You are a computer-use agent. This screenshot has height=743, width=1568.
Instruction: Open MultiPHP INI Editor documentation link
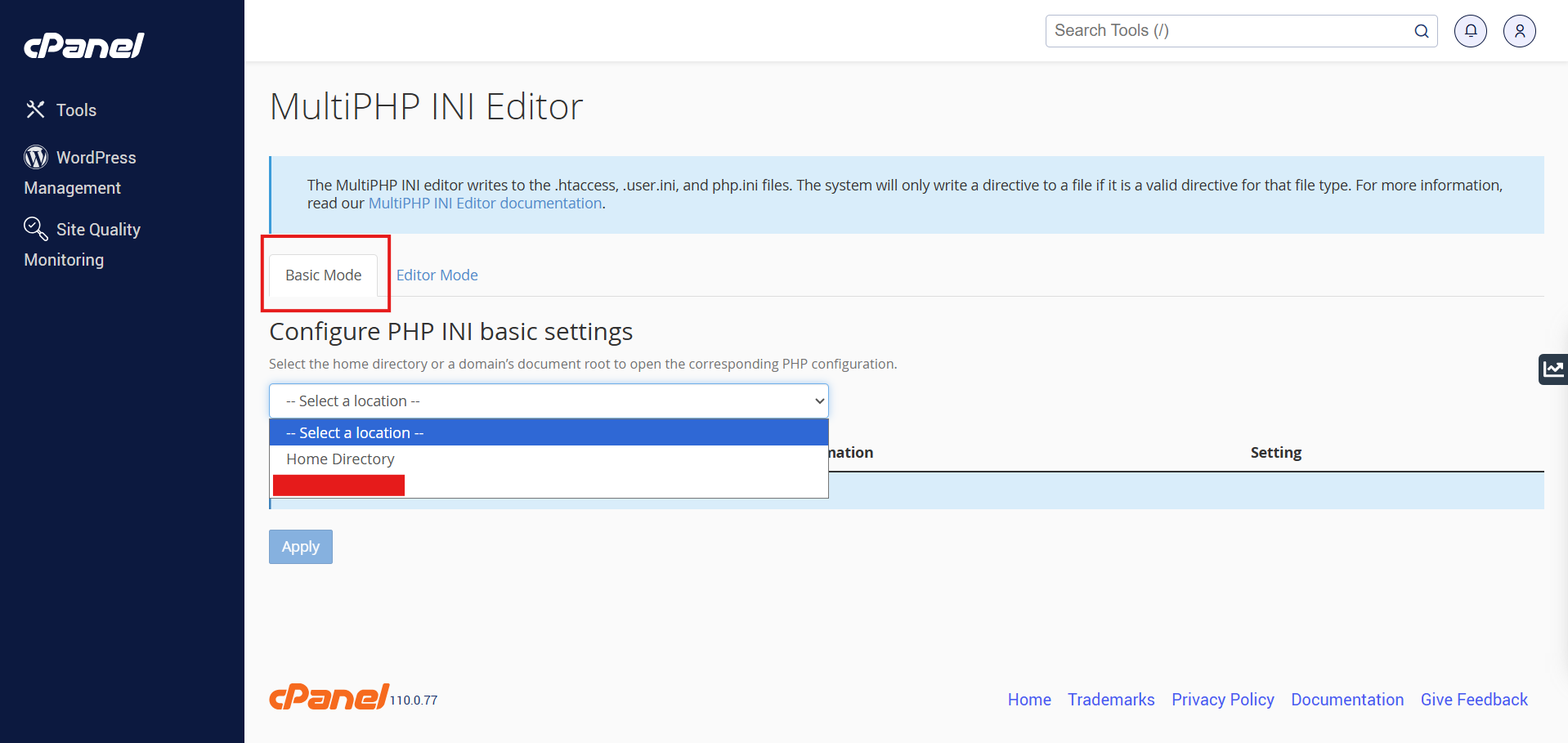(485, 204)
